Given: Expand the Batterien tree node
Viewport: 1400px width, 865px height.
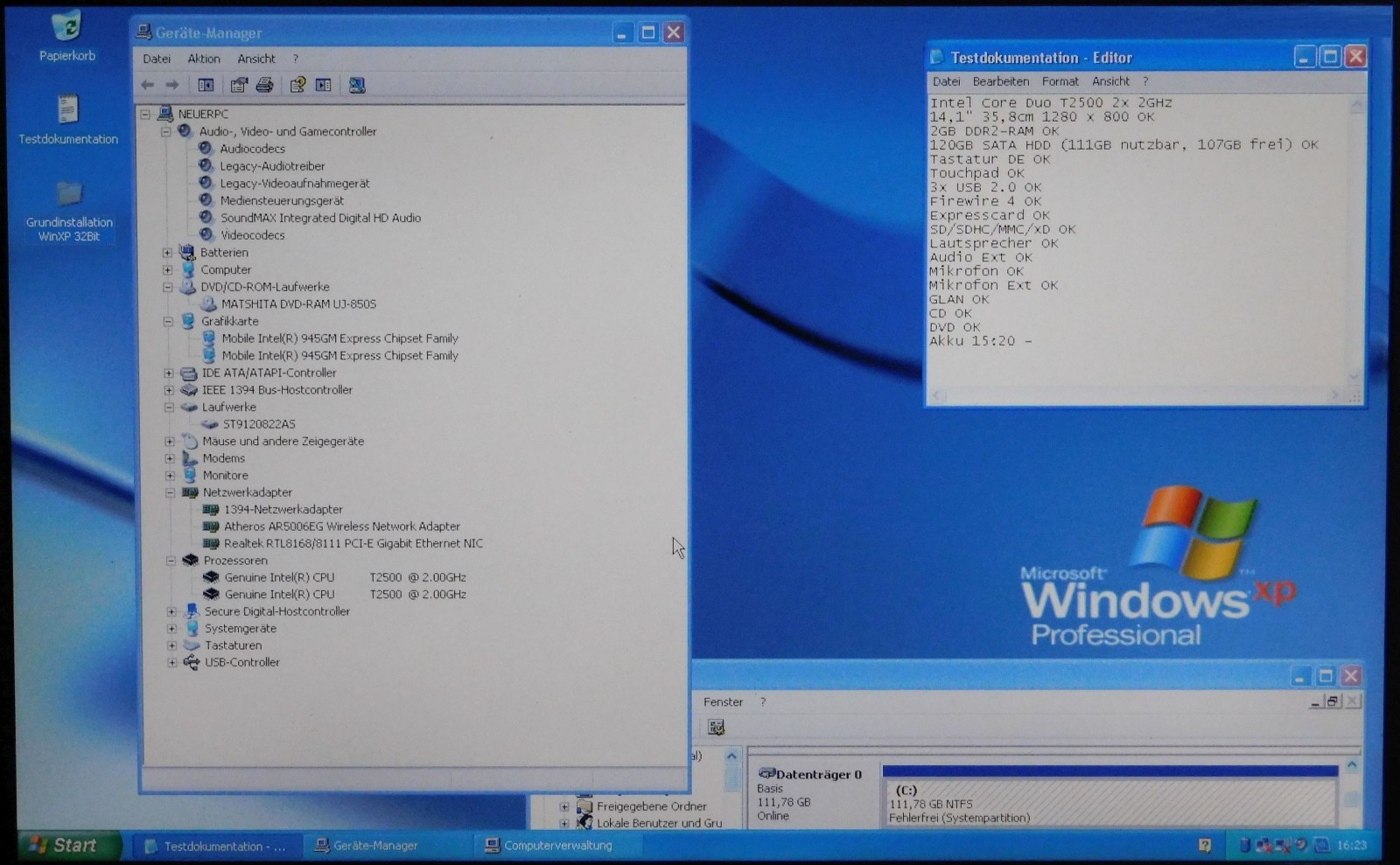Looking at the screenshot, I should click(x=168, y=253).
